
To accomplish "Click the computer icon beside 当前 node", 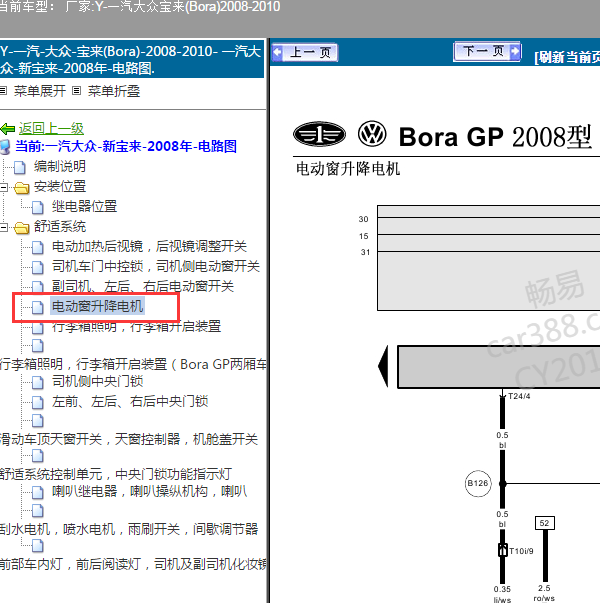I will 5,147.
